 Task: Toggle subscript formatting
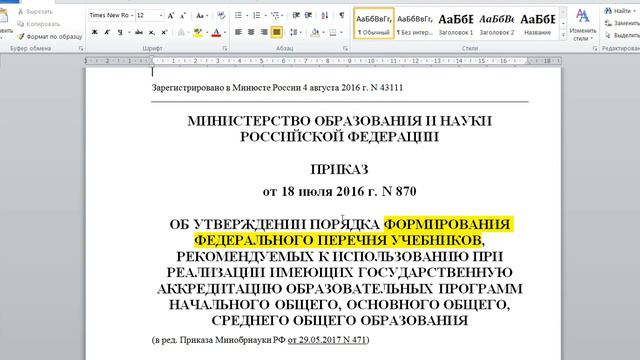151,32
